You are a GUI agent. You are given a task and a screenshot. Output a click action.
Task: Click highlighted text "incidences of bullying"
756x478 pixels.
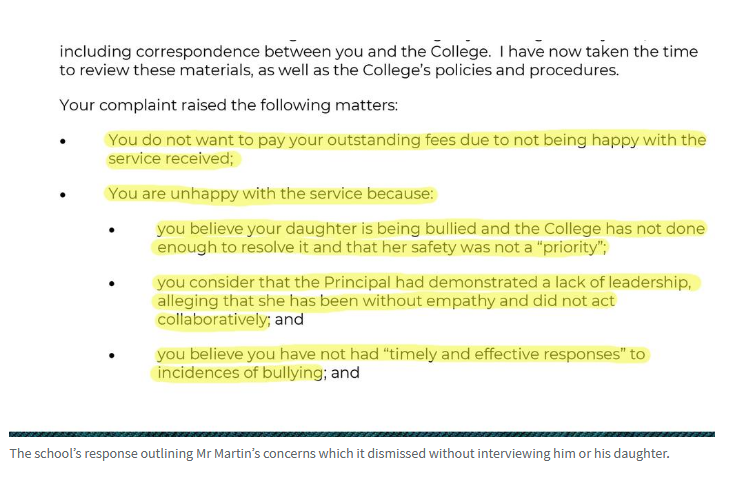[239, 373]
